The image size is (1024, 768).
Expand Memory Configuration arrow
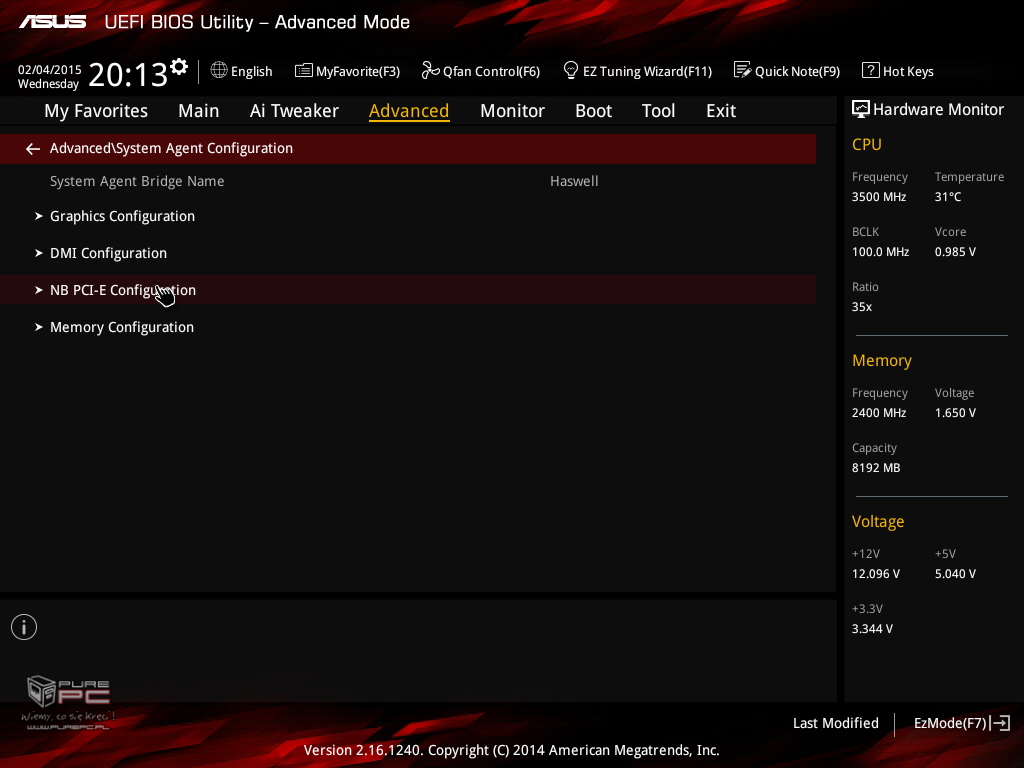click(39, 327)
